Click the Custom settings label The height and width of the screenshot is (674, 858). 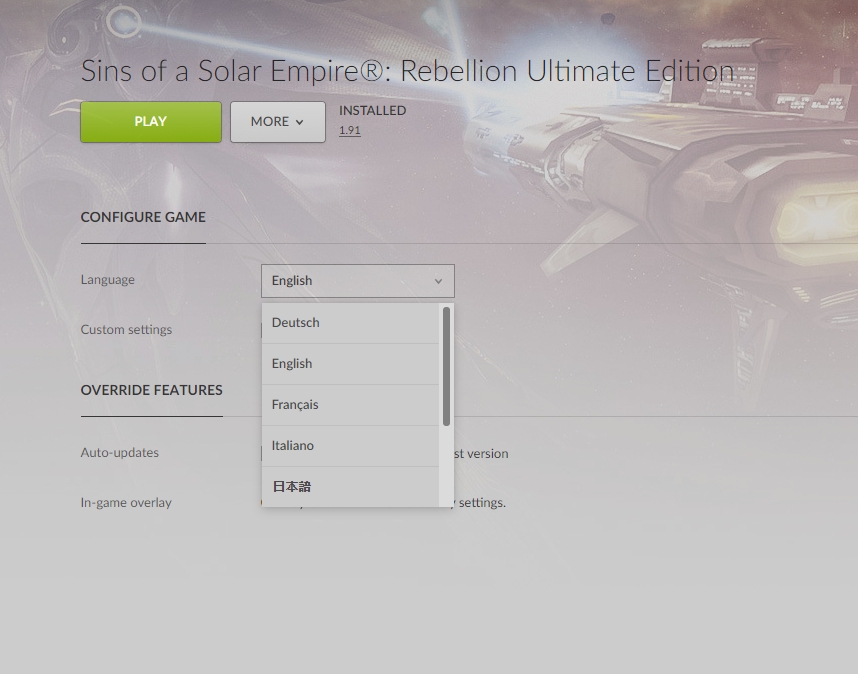click(x=126, y=329)
